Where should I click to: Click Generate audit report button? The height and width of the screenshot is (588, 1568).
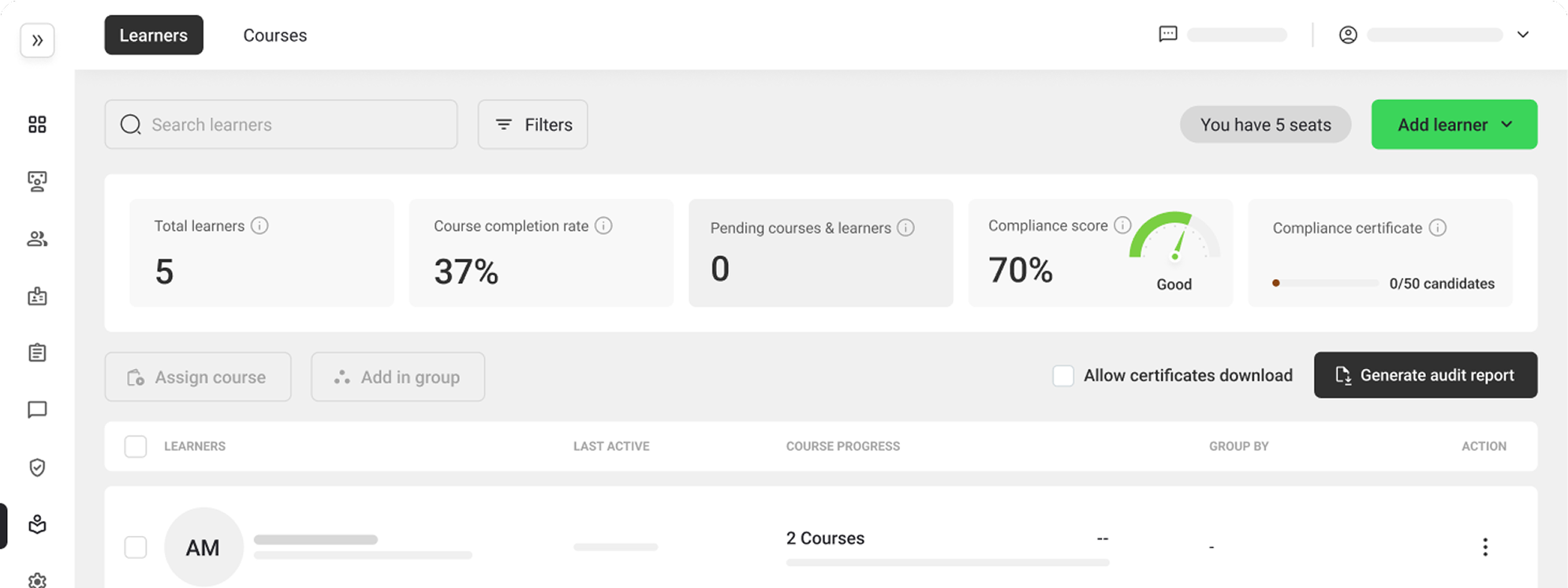pyautogui.click(x=1424, y=375)
